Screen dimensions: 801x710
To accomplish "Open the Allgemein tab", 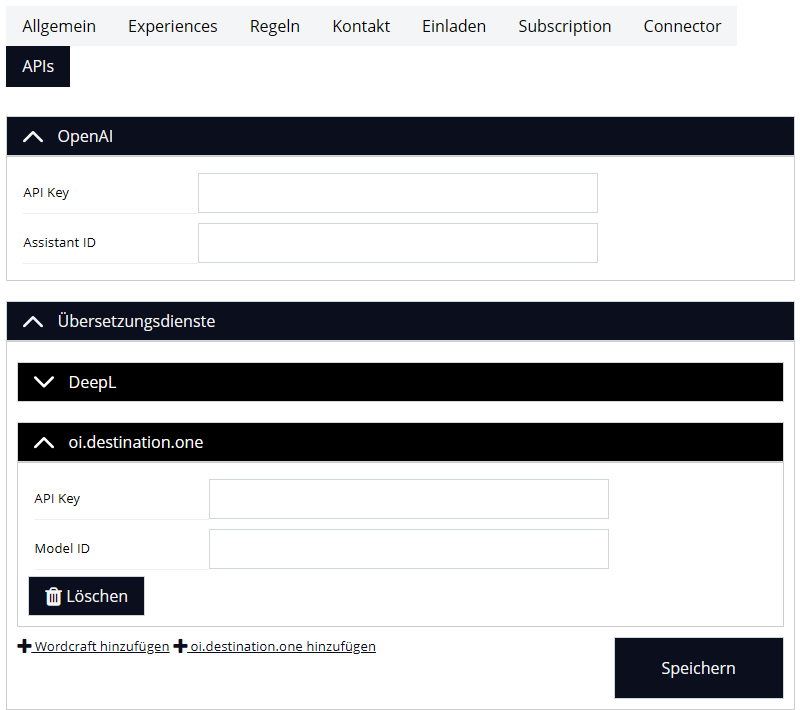I will click(59, 26).
